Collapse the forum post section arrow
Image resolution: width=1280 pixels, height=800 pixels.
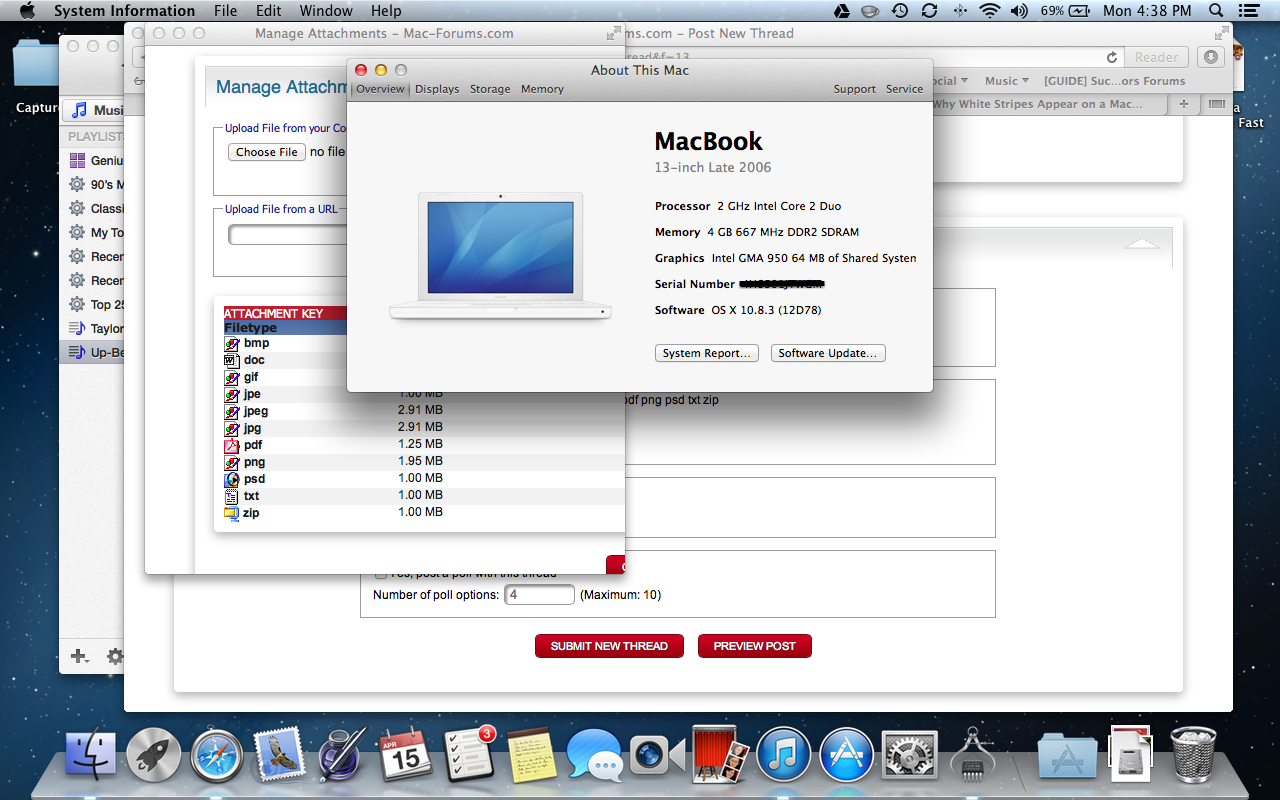[1142, 243]
